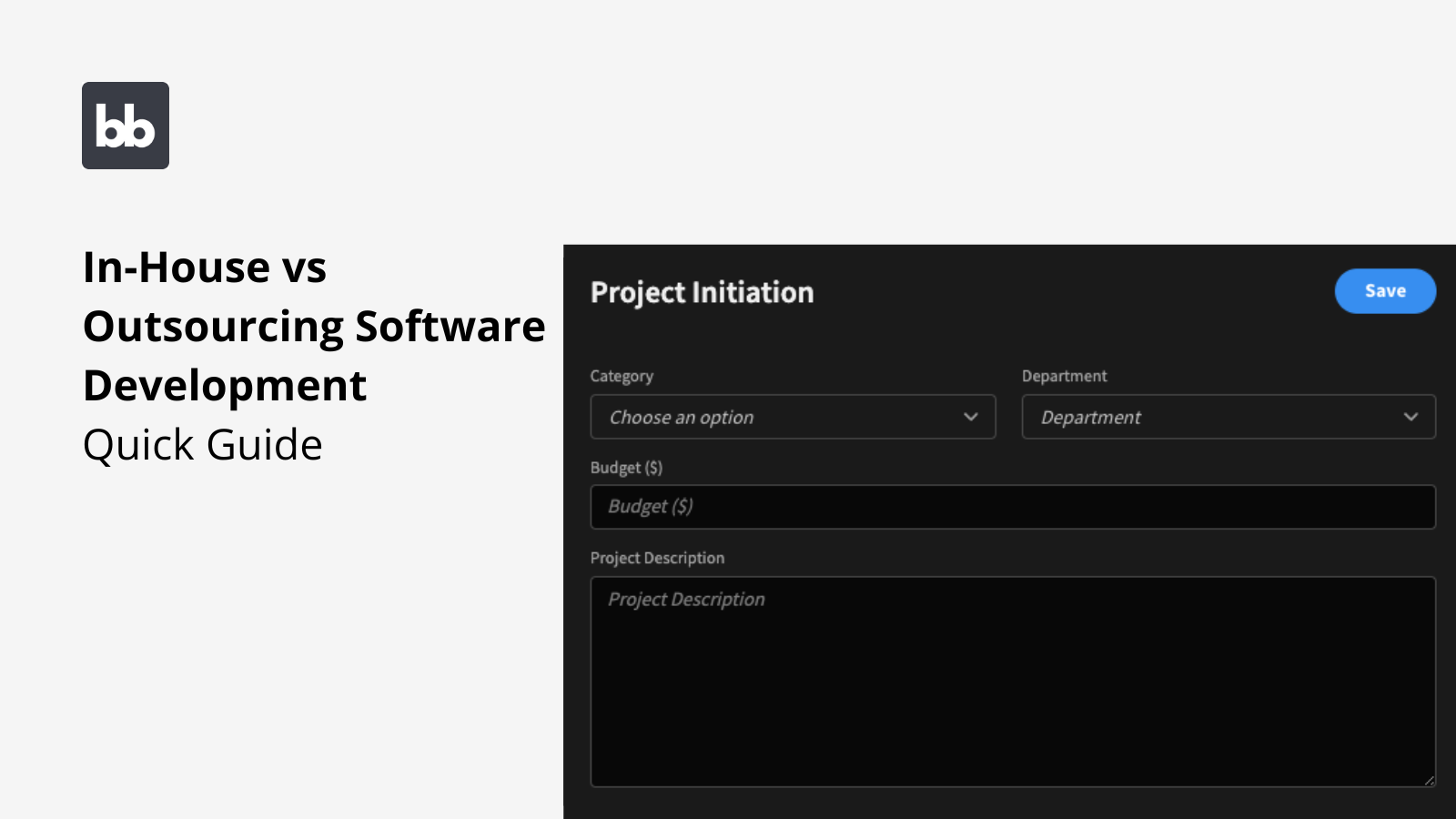
Task: Click the bb logo icon
Action: coord(126,125)
